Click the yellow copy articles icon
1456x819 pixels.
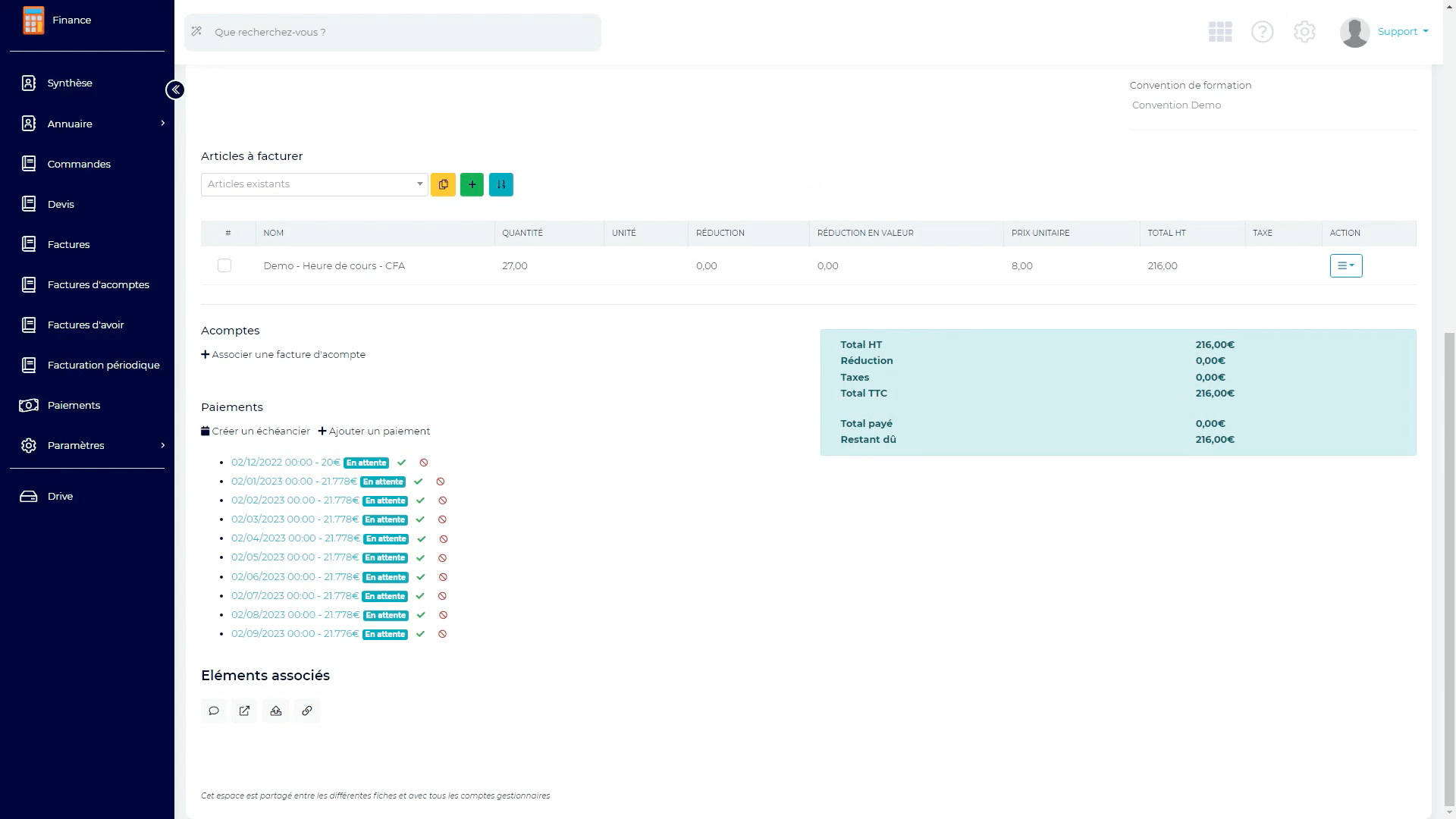click(x=443, y=184)
